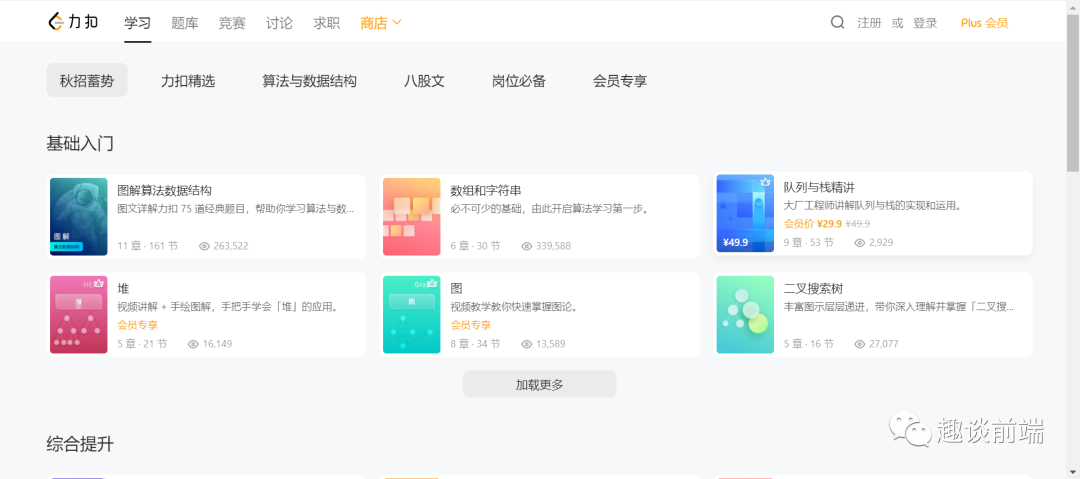The height and width of the screenshot is (479, 1080).
Task: Click description 视频教学教你快速掌握图论。
Action: point(514,307)
